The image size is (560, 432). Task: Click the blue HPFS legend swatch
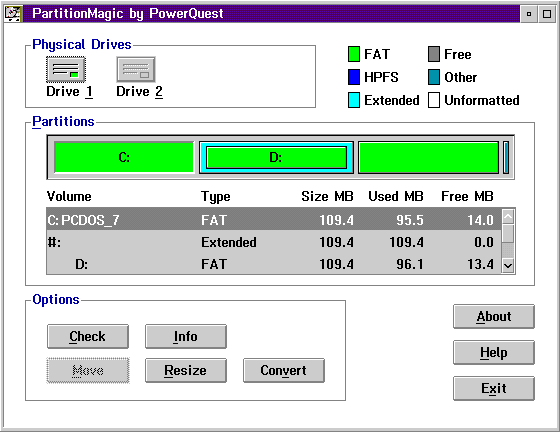pos(354,77)
